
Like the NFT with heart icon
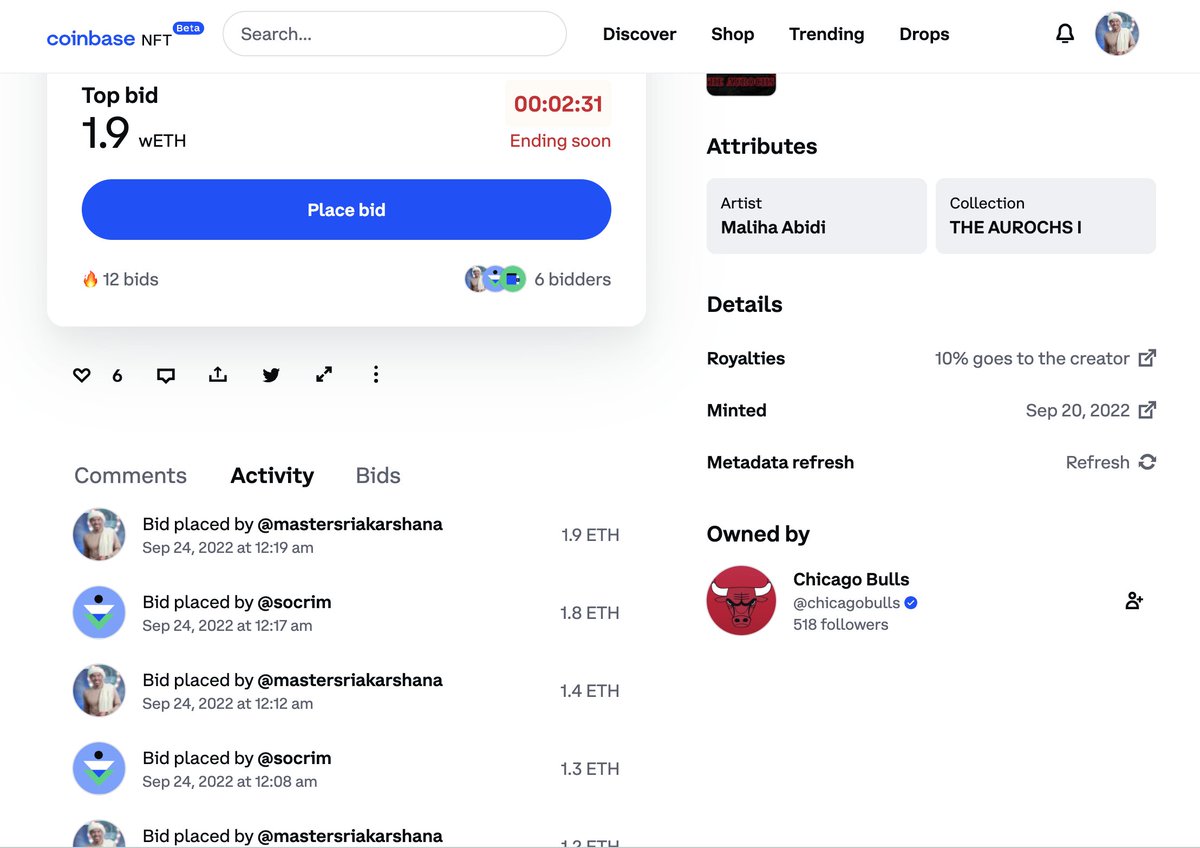click(82, 375)
